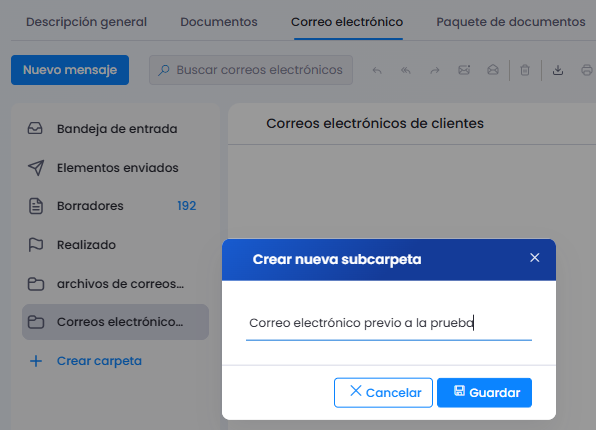
Task: Close the Crear nueva subcarpeta dialog
Action: coord(535,258)
